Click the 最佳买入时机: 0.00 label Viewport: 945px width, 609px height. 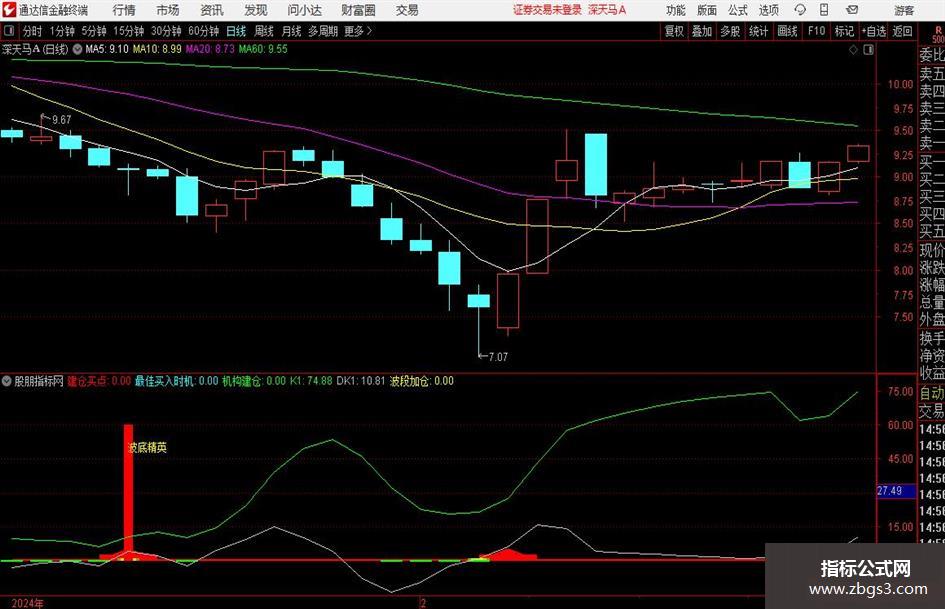[x=177, y=381]
